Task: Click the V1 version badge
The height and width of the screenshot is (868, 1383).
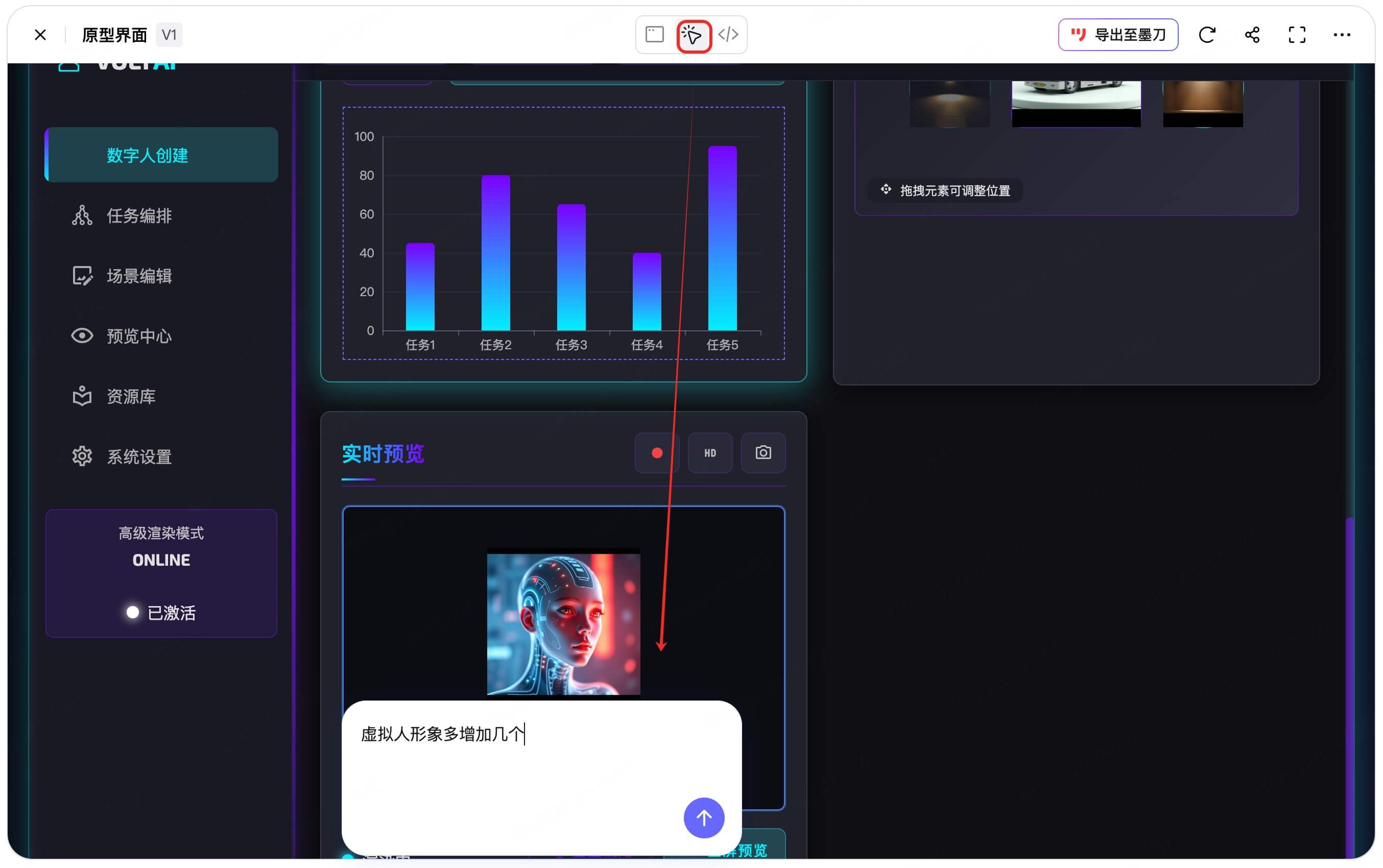Action: click(x=169, y=35)
